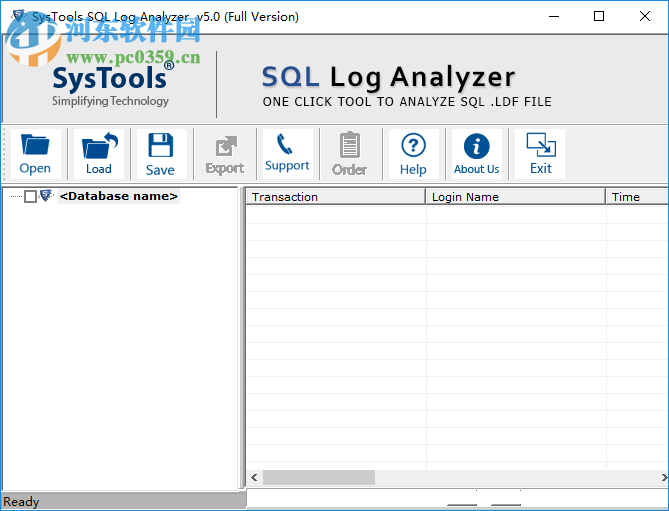The width and height of the screenshot is (669, 511).
Task: Click the Load folder-arrow toolbar icon
Action: [99, 154]
